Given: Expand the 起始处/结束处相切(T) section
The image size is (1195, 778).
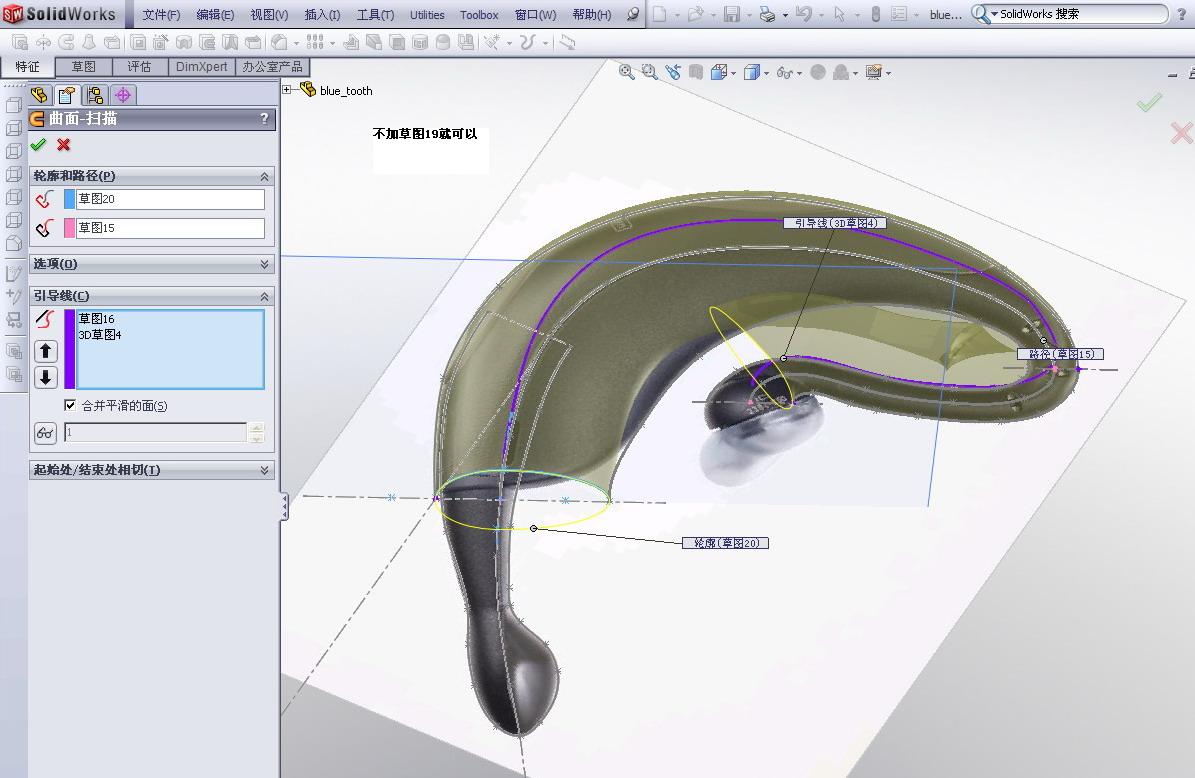Looking at the screenshot, I should click(264, 470).
